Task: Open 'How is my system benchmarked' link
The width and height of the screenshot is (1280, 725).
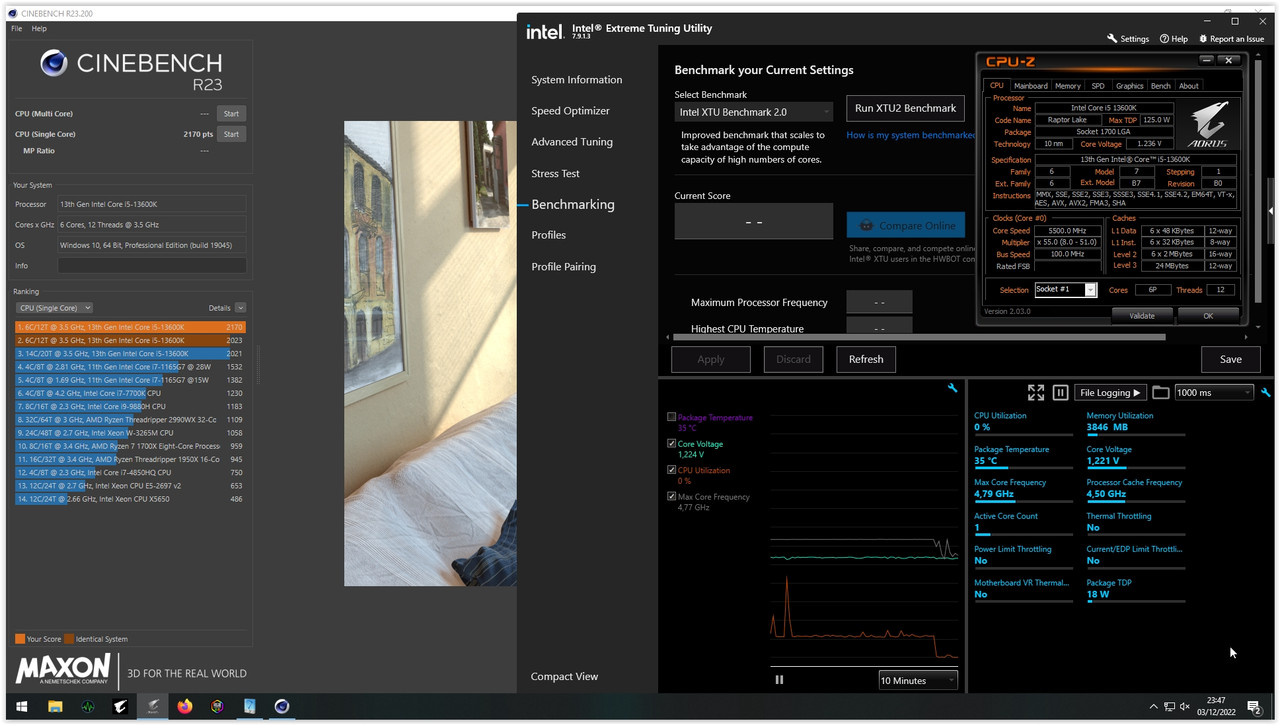Action: coord(911,135)
